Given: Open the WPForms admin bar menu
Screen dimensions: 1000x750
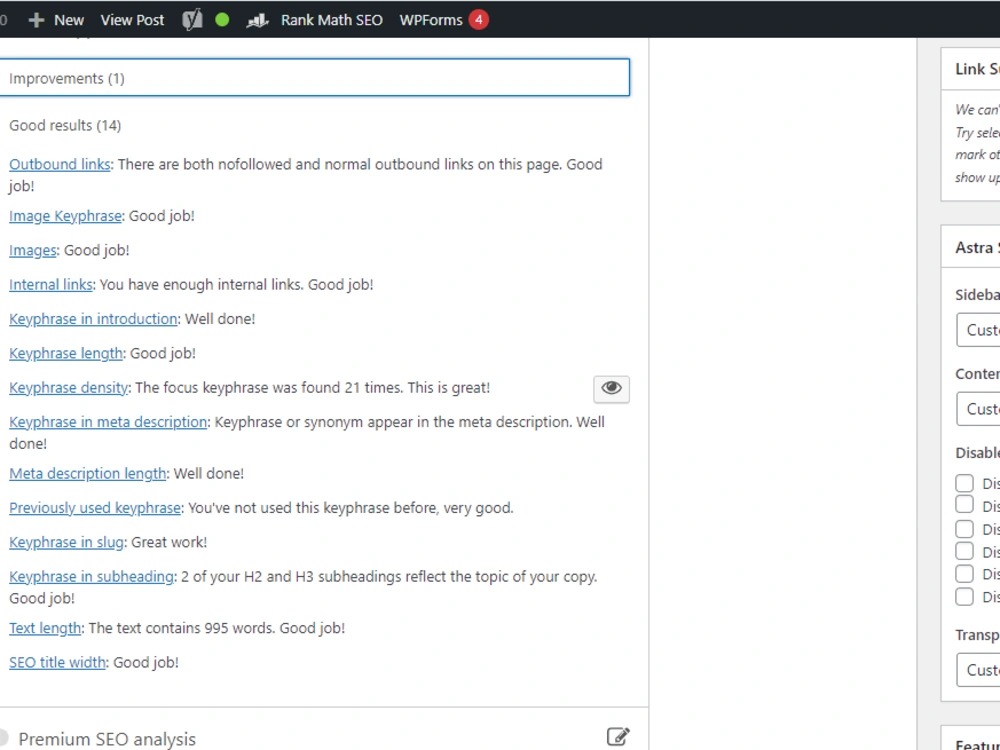Looking at the screenshot, I should coord(431,20).
